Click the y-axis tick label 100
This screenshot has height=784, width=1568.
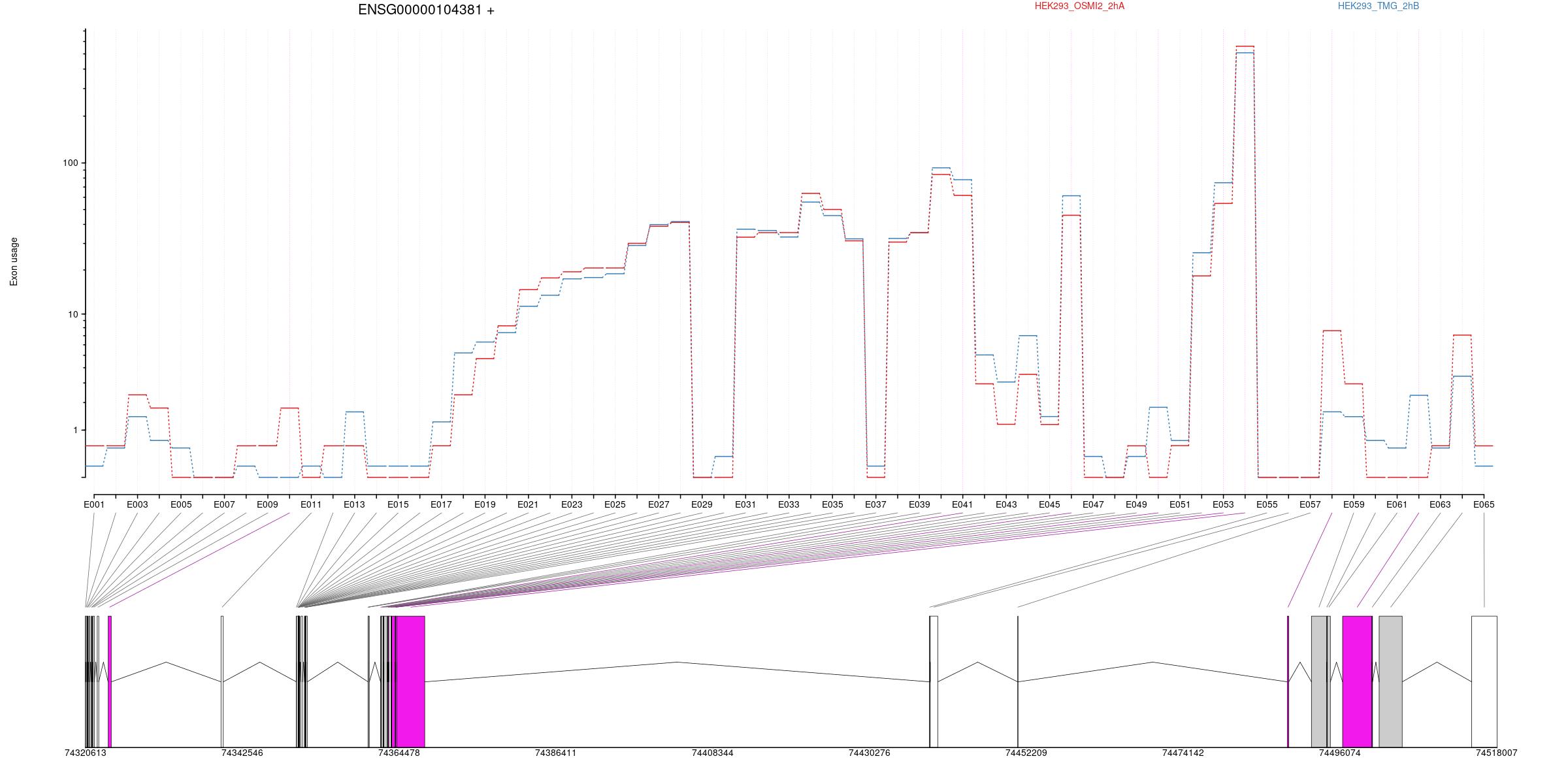point(70,163)
